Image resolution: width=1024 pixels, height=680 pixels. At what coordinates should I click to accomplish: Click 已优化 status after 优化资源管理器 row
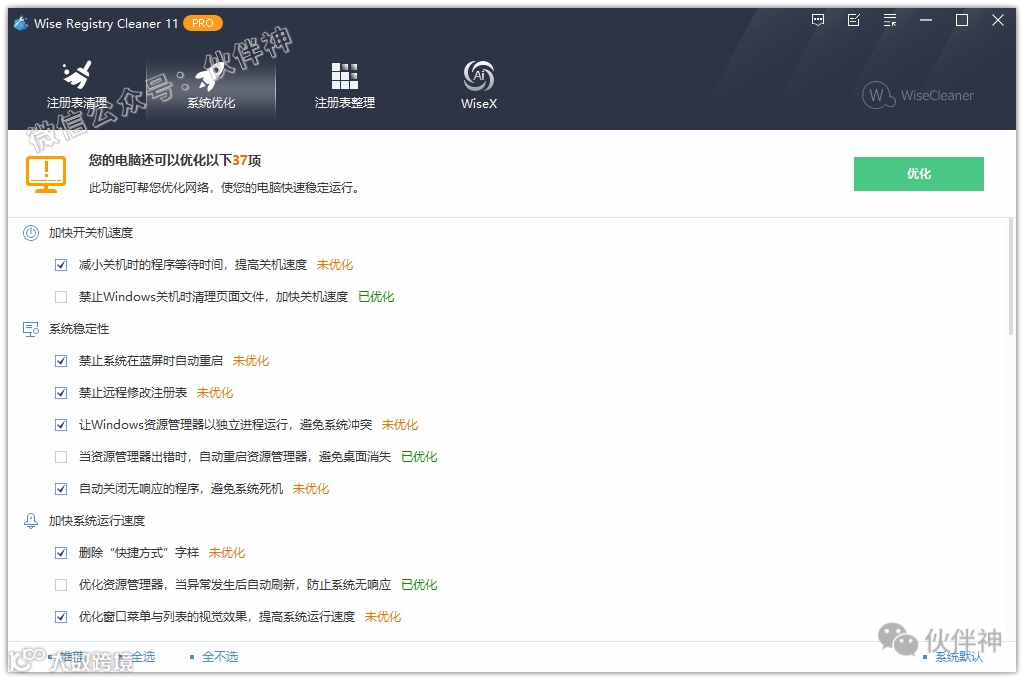coord(419,585)
